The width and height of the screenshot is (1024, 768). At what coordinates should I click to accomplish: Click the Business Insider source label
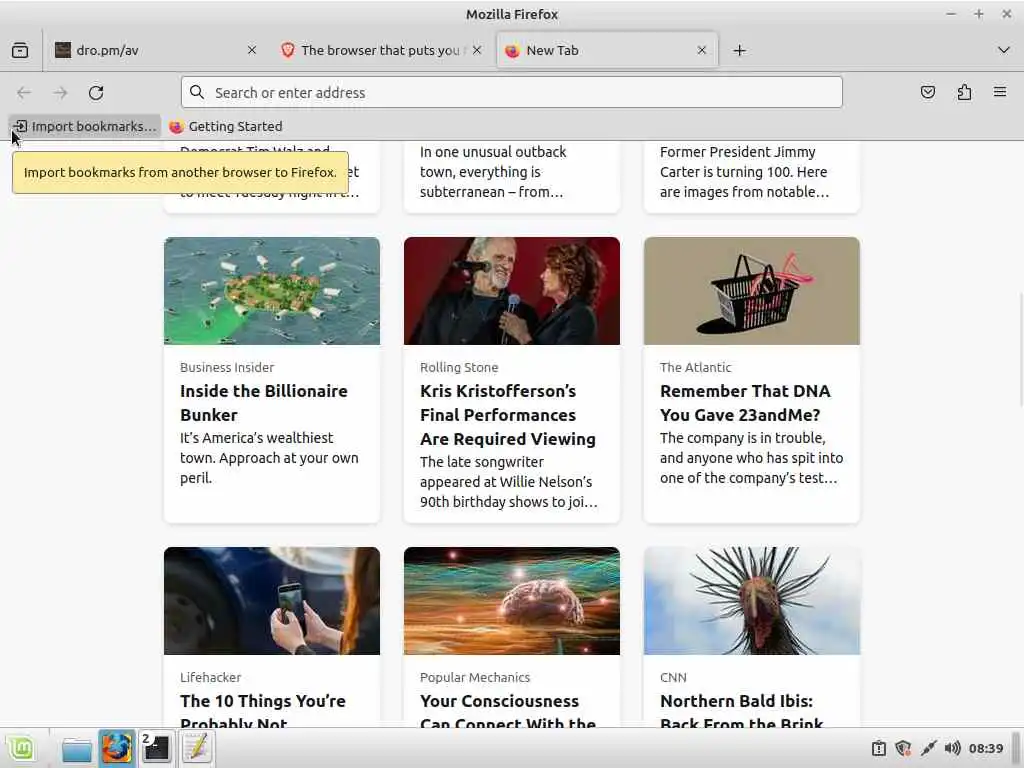pos(227,367)
